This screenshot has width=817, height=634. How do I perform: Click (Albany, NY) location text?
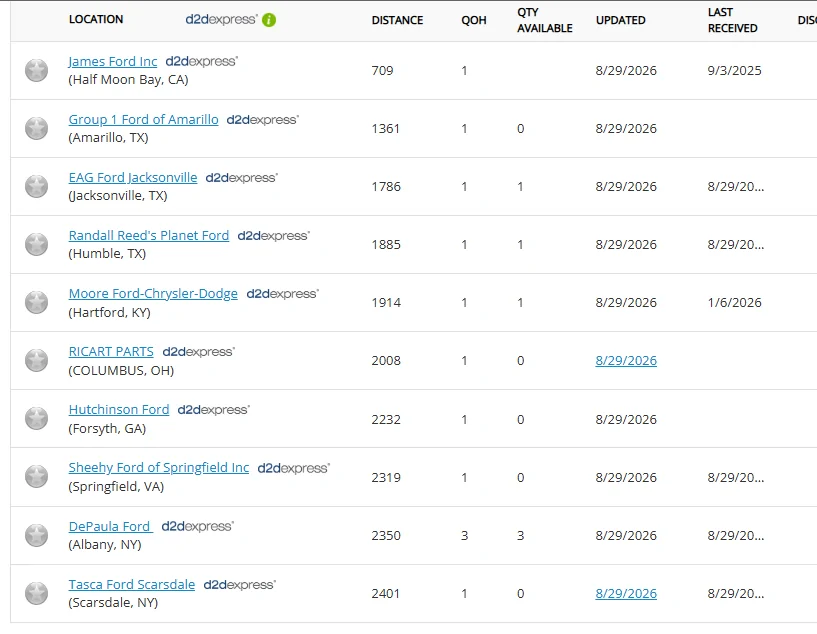tap(105, 544)
